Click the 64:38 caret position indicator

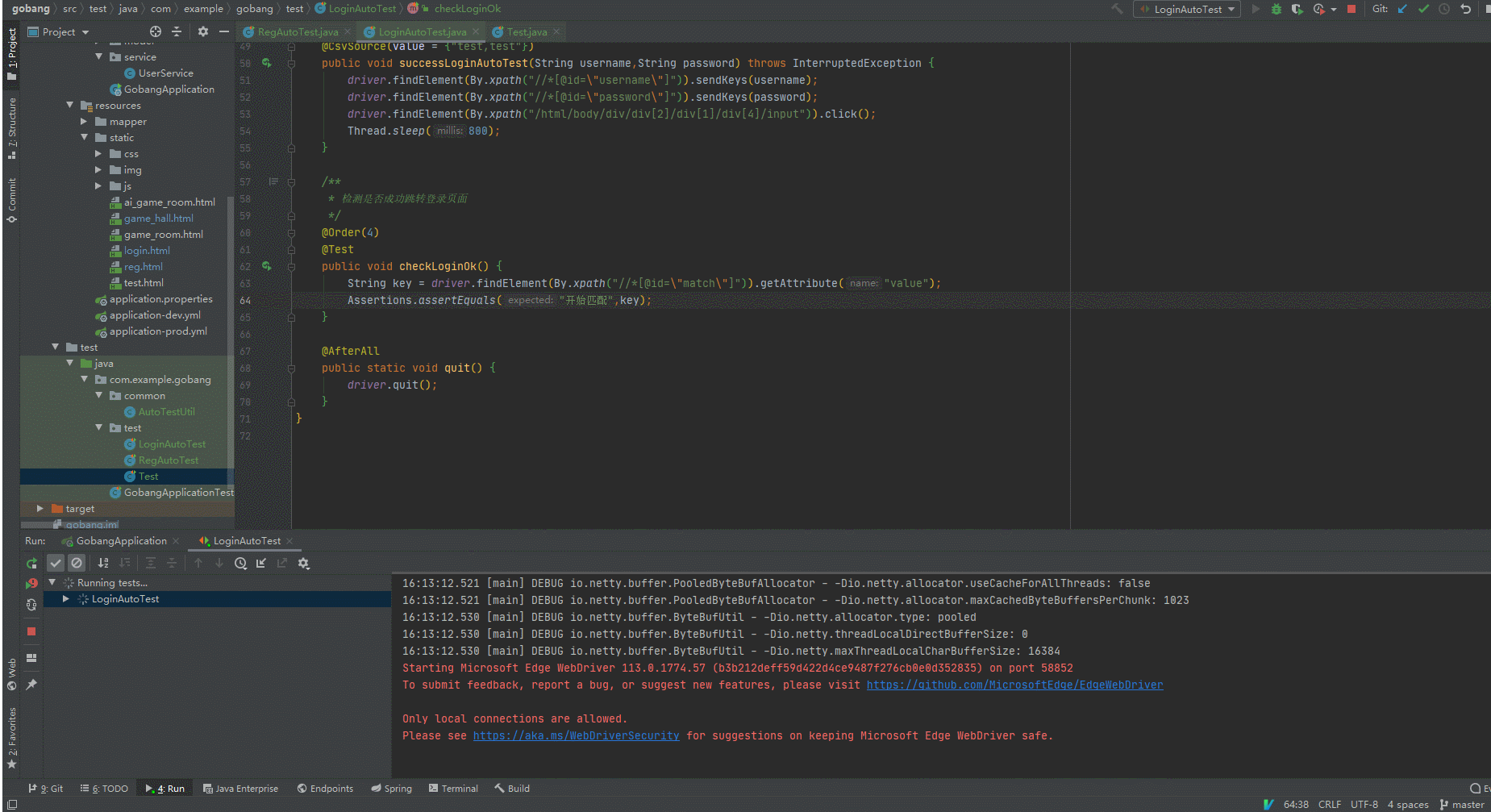1296,805
